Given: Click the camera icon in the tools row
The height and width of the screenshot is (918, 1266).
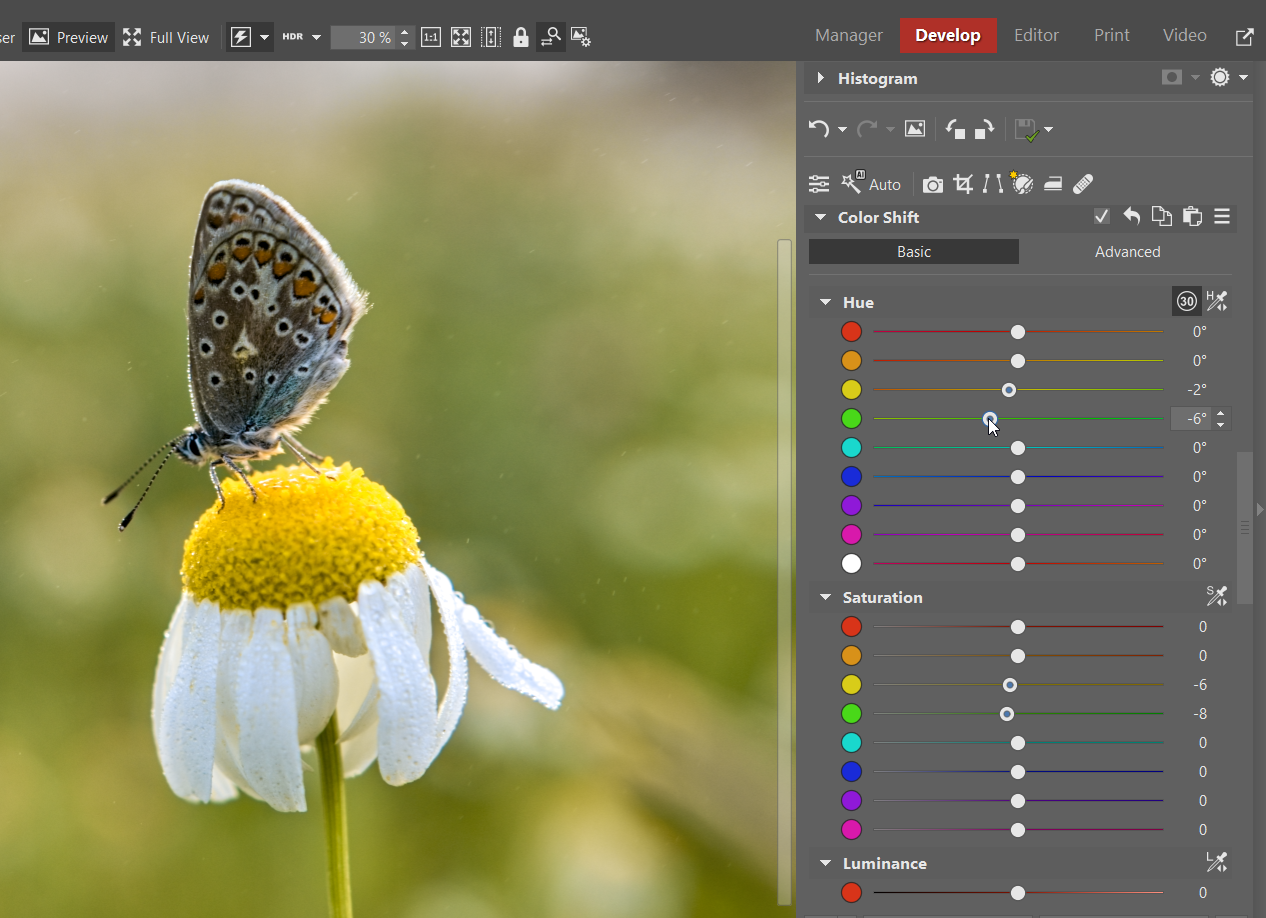Looking at the screenshot, I should tap(932, 184).
